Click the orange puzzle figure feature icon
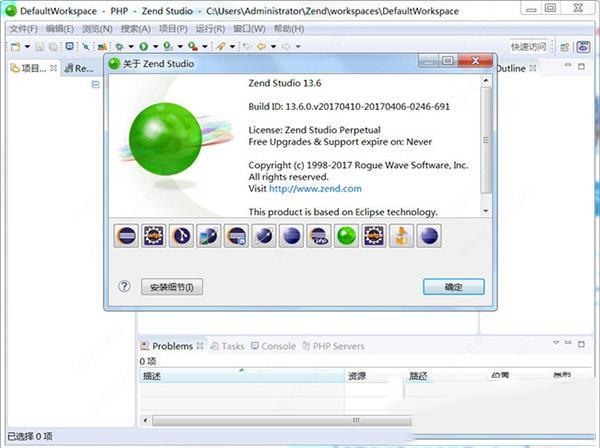This screenshot has width=600, height=448. click(x=401, y=236)
